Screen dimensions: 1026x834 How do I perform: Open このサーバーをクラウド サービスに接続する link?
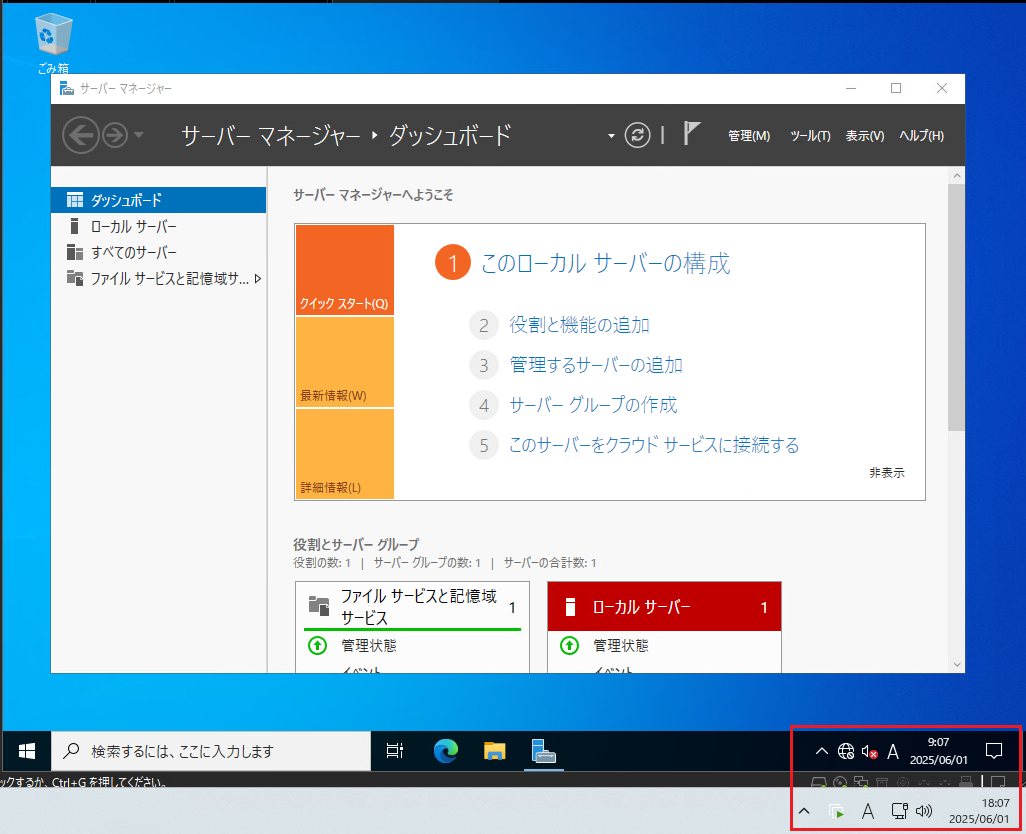click(x=654, y=445)
